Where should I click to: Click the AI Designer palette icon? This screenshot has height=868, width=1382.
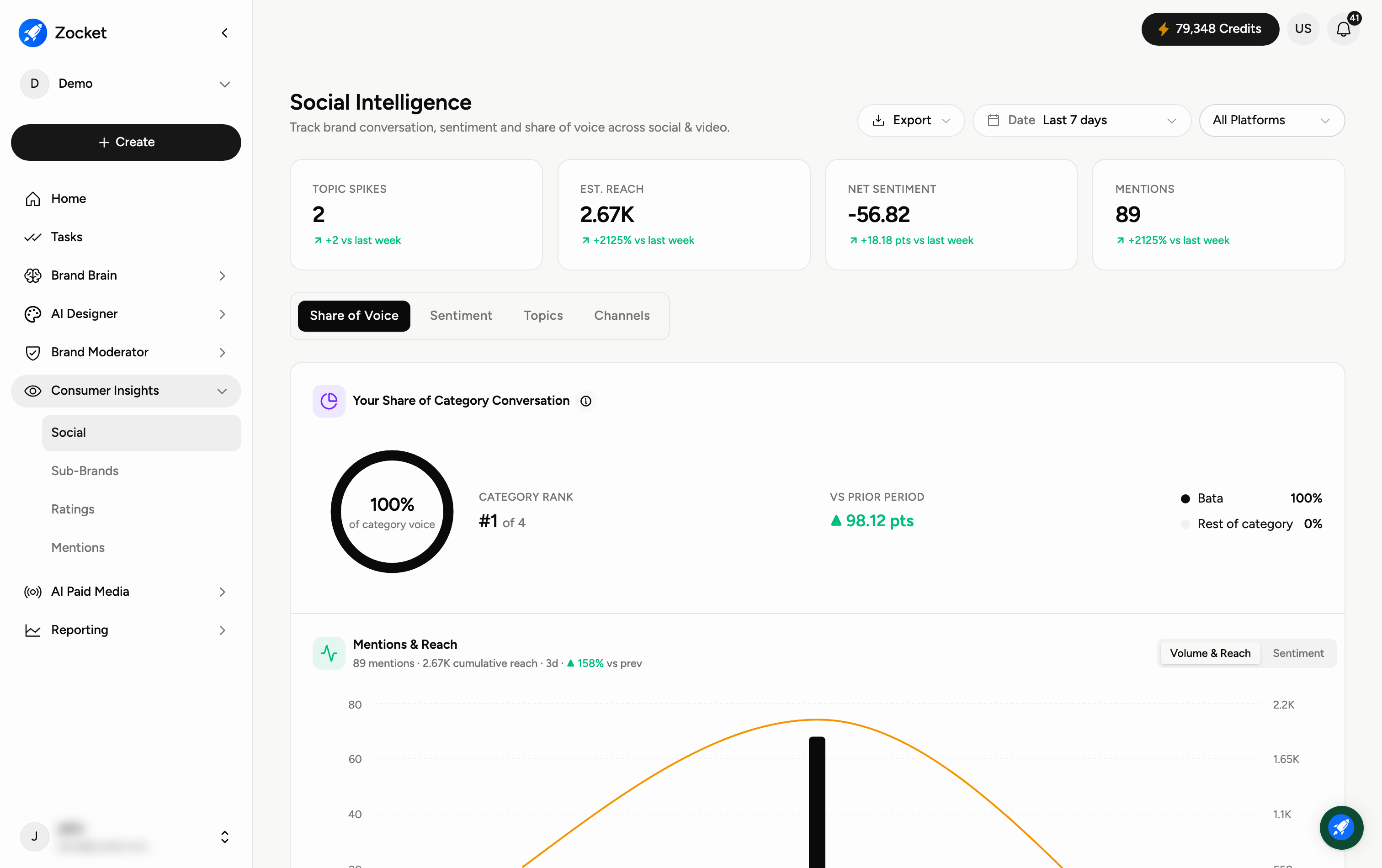(33, 314)
